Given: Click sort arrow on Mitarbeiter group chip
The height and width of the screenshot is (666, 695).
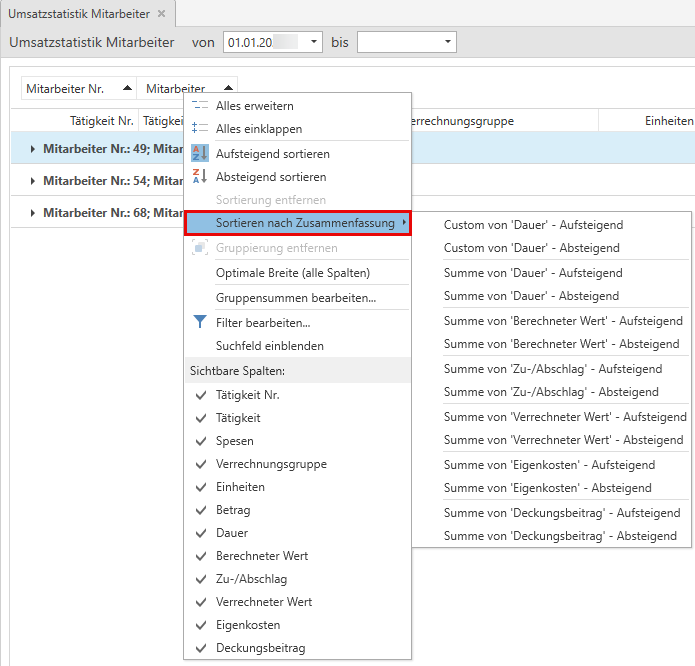Looking at the screenshot, I should (x=228, y=88).
